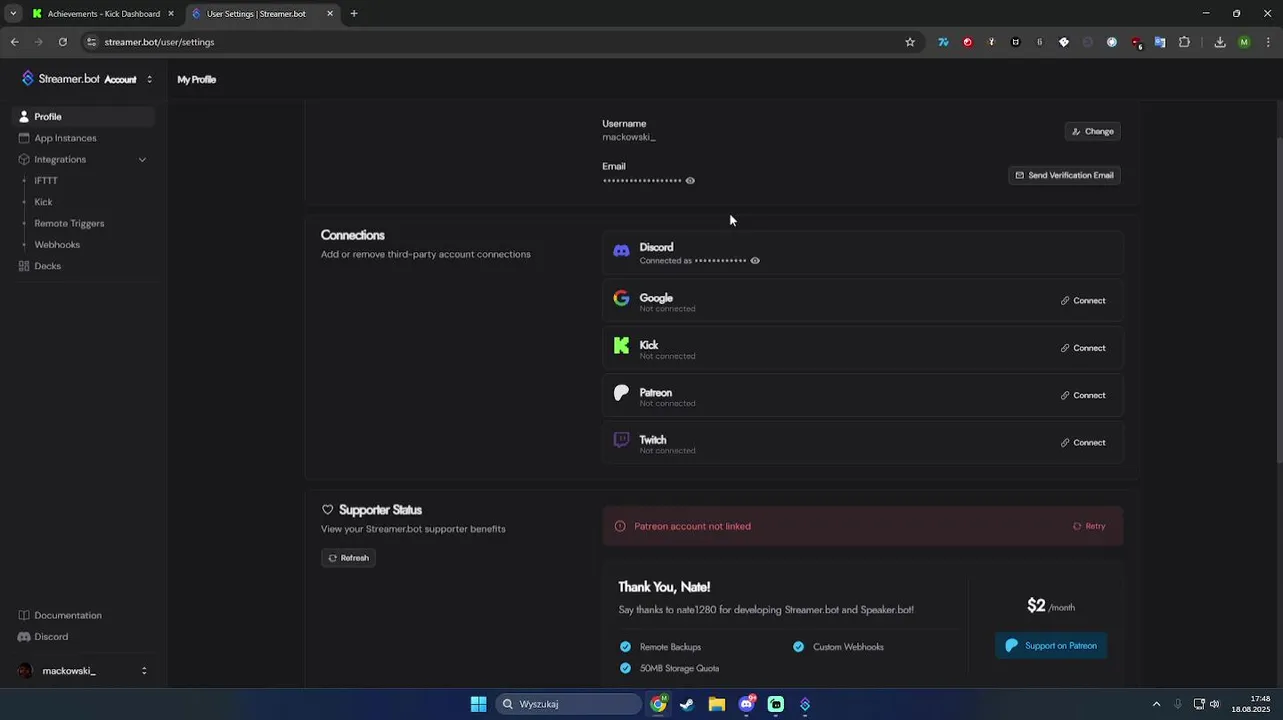
Task: Open Support on Patreon
Action: 1051,646
